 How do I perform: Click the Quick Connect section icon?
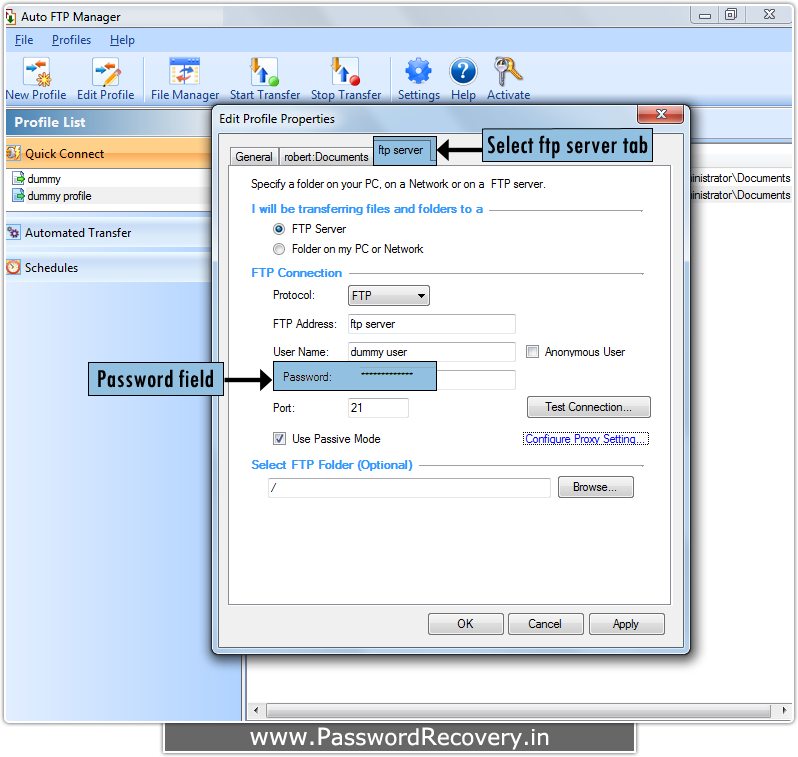[x=13, y=153]
